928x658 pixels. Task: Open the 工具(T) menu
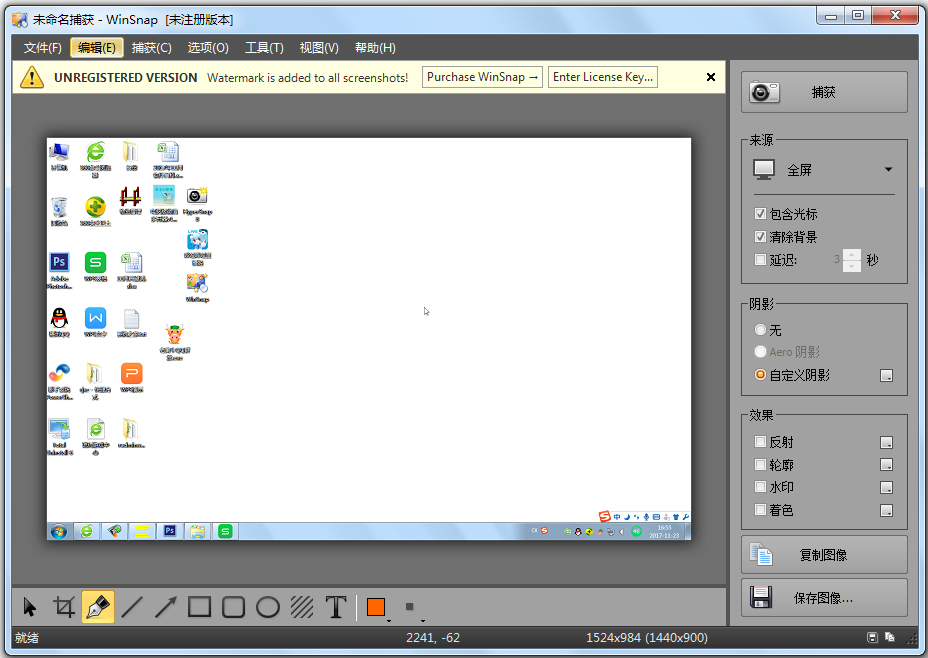tap(264, 48)
